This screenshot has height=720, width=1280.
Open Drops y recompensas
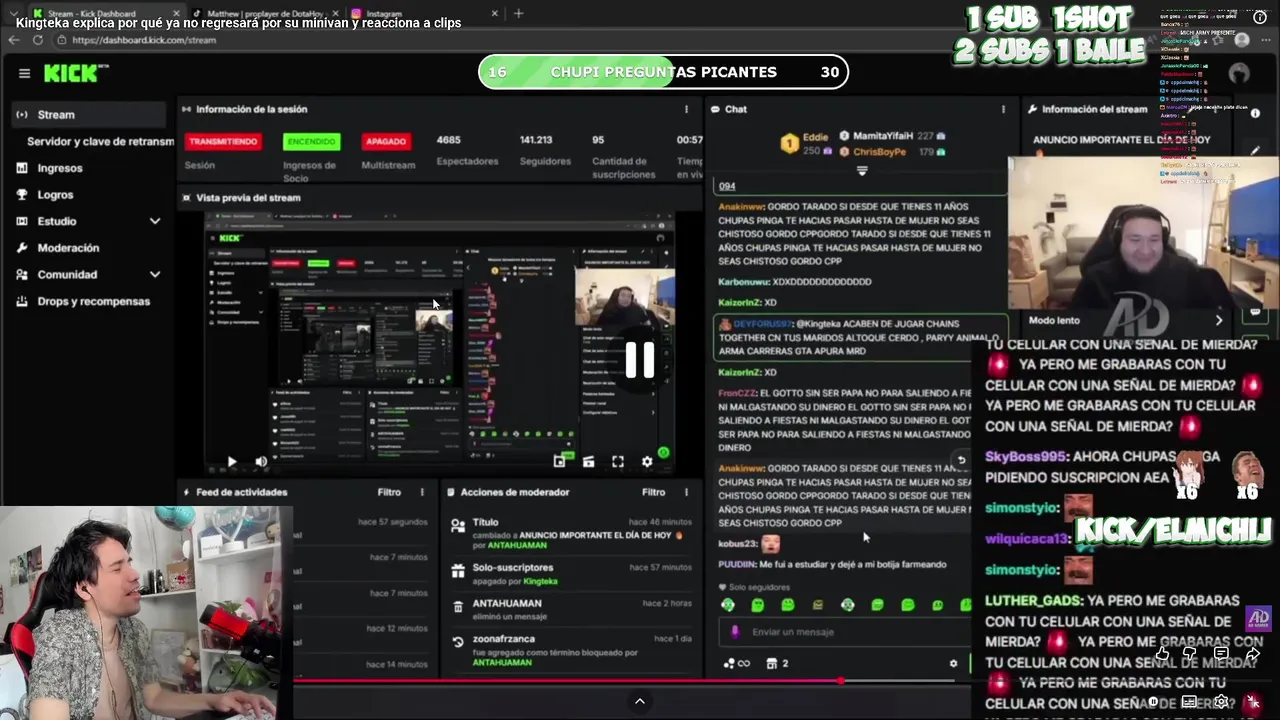click(x=93, y=301)
